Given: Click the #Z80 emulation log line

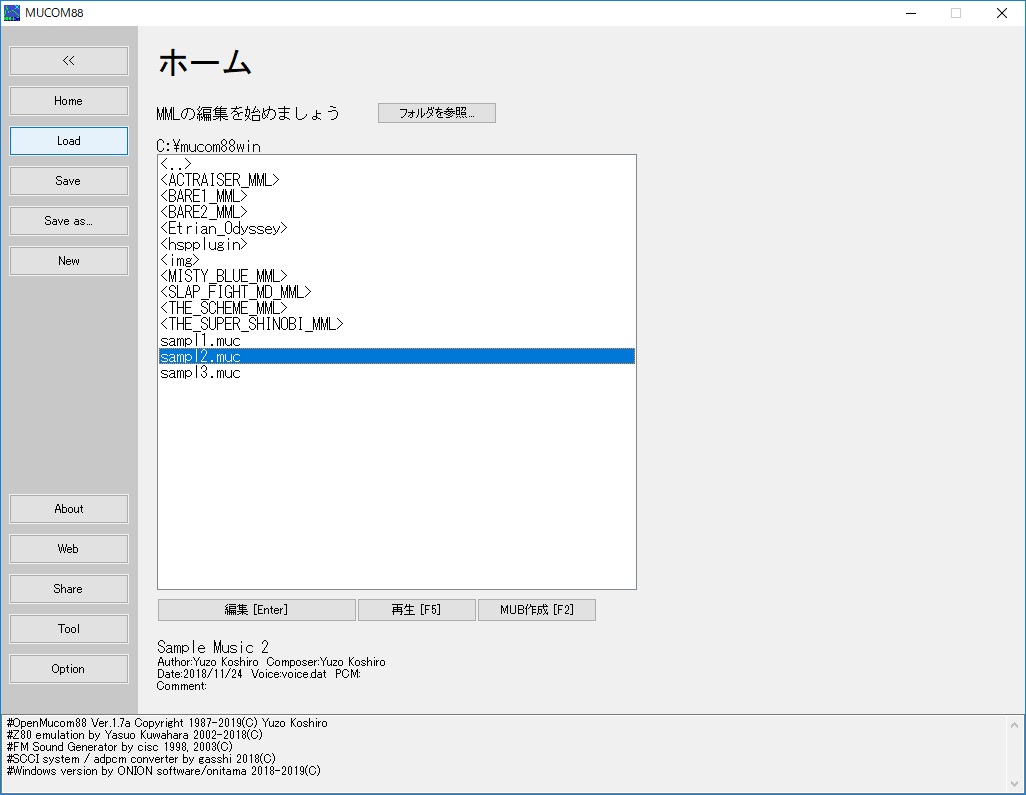Looking at the screenshot, I should 134,735.
